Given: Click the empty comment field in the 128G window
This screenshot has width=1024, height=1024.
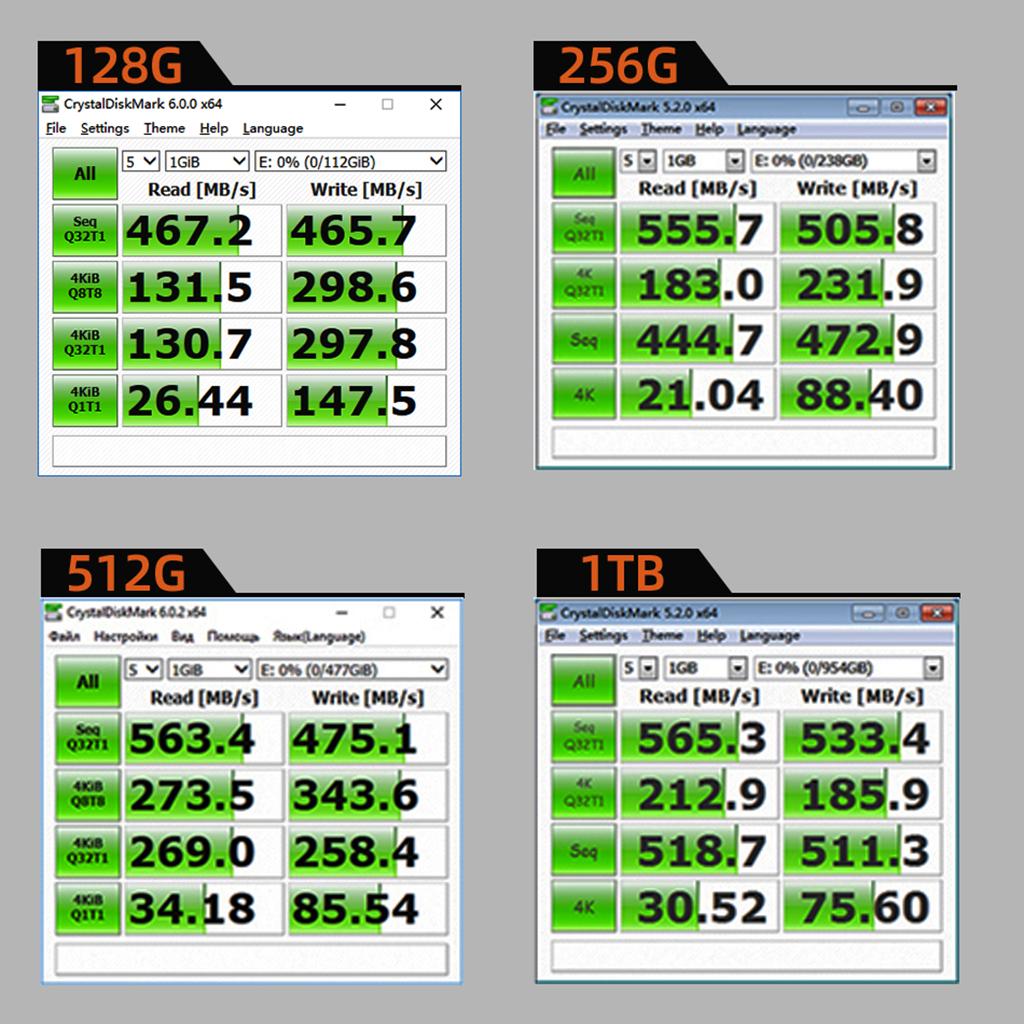Looking at the screenshot, I should pyautogui.click(x=249, y=451).
